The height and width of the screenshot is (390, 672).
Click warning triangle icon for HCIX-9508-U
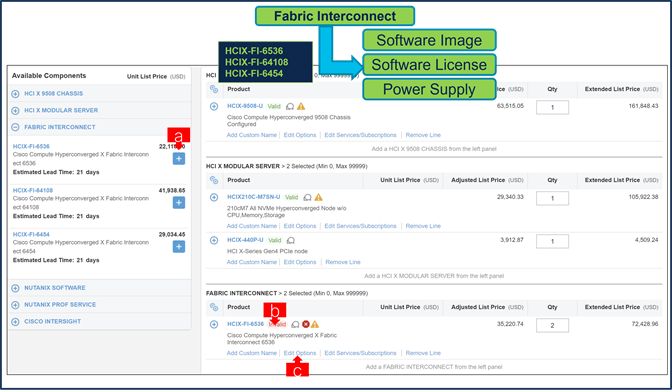coord(301,106)
